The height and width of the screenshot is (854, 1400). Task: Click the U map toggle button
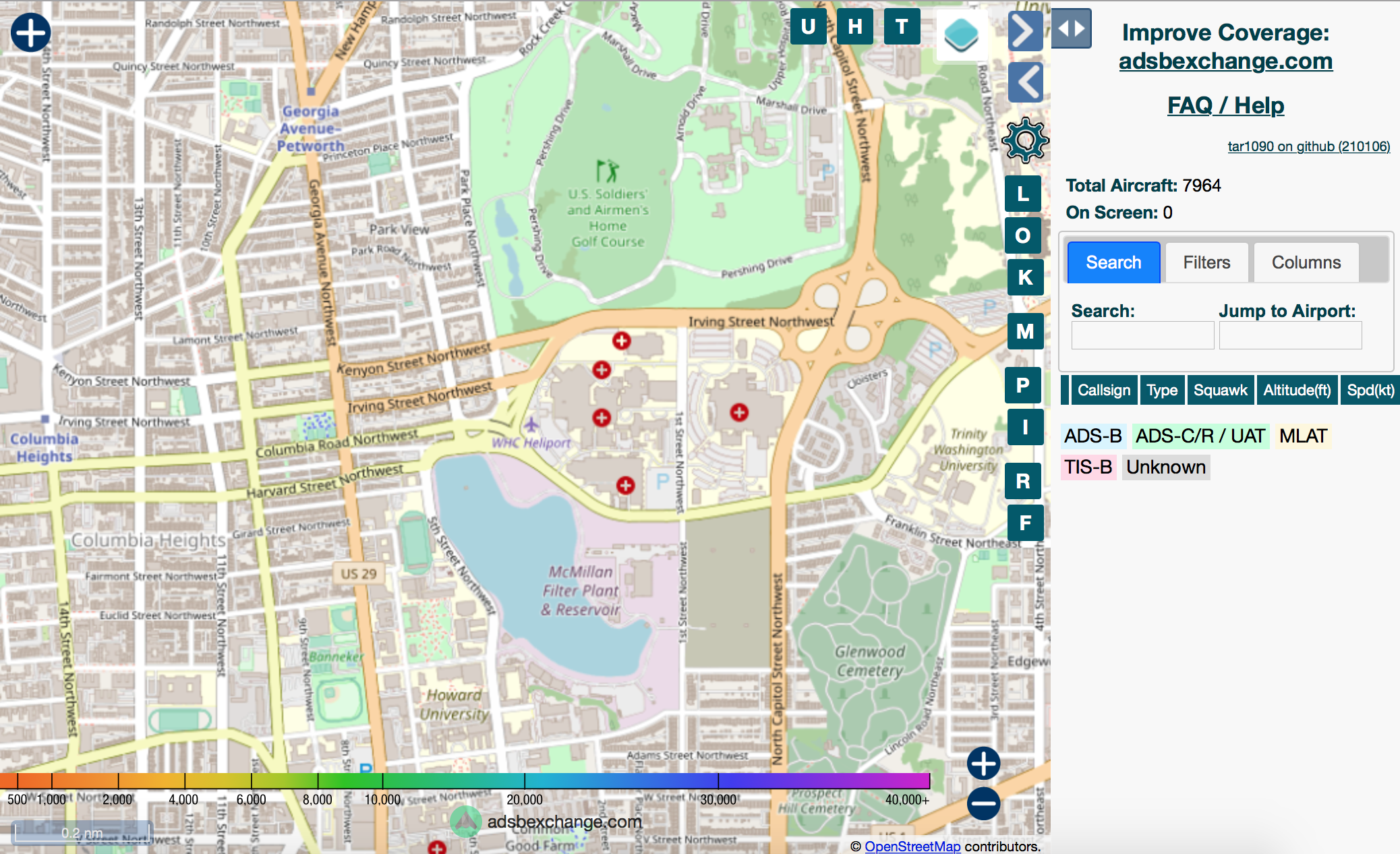pos(808,27)
